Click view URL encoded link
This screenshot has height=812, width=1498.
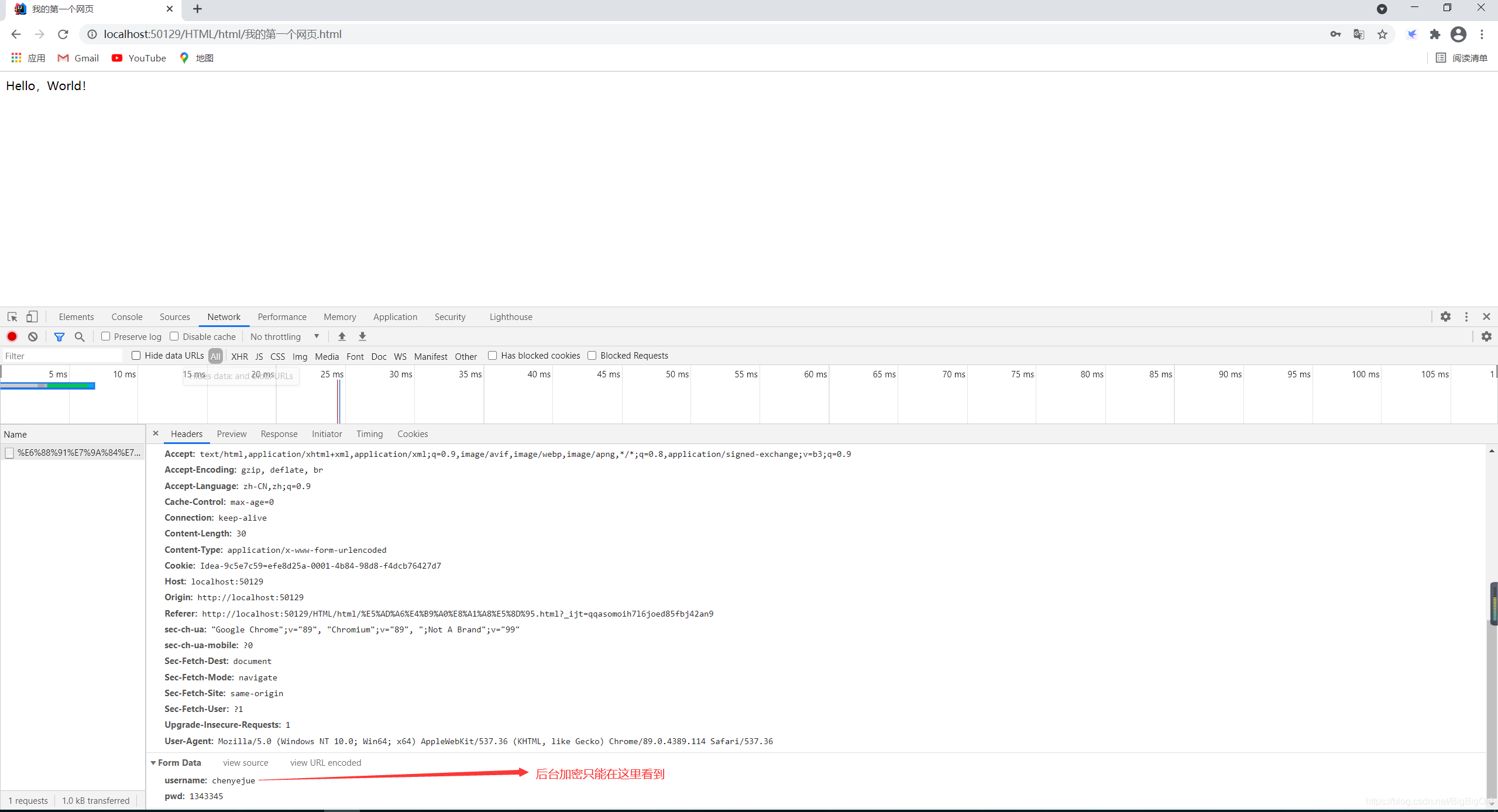click(x=325, y=763)
